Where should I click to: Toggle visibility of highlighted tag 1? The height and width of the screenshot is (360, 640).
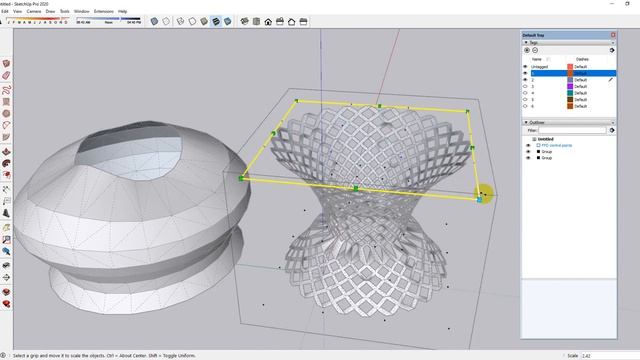(x=525, y=73)
